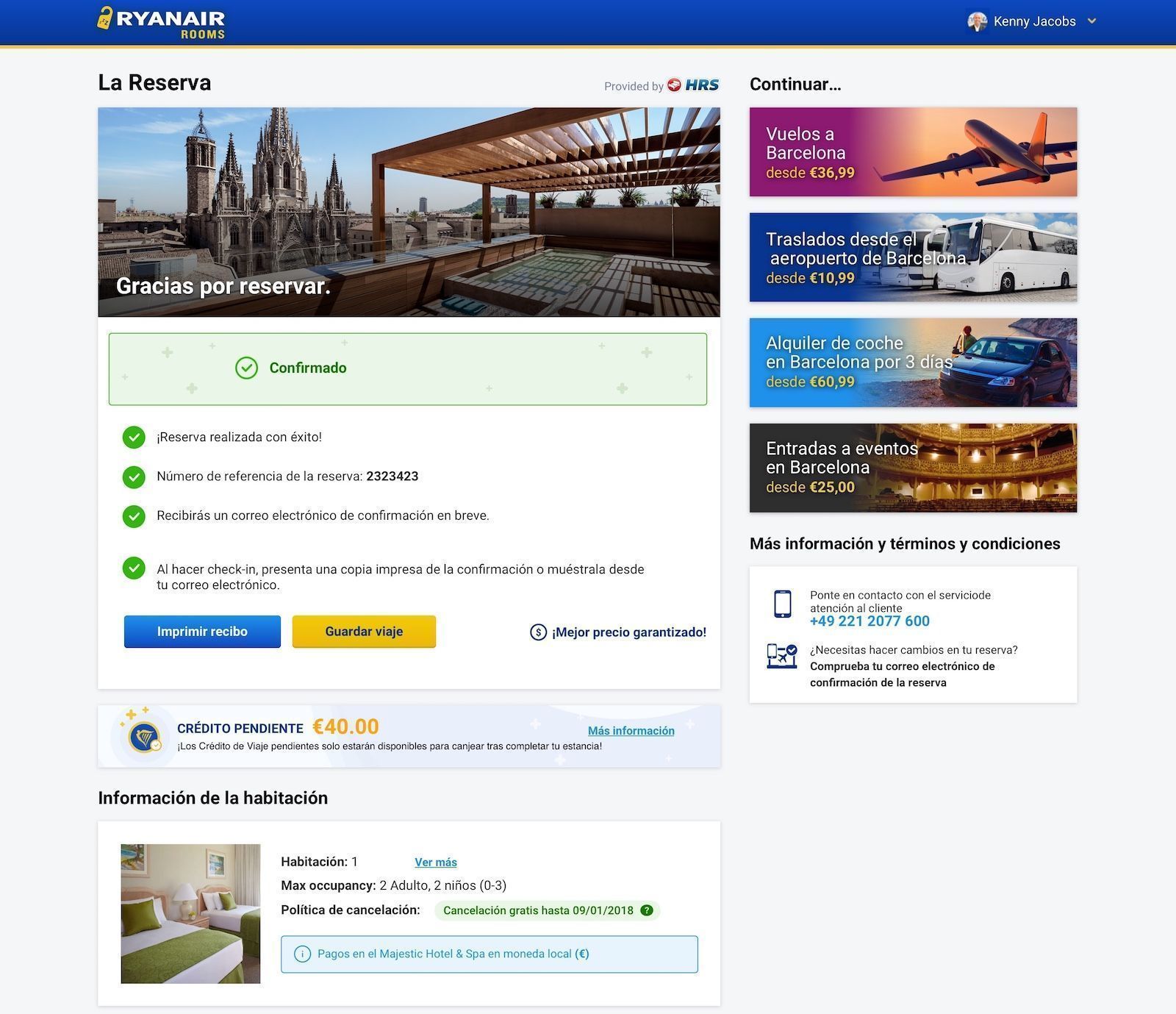Click Kenny Jacobs profile avatar
The height and width of the screenshot is (1014, 1176).
click(977, 21)
